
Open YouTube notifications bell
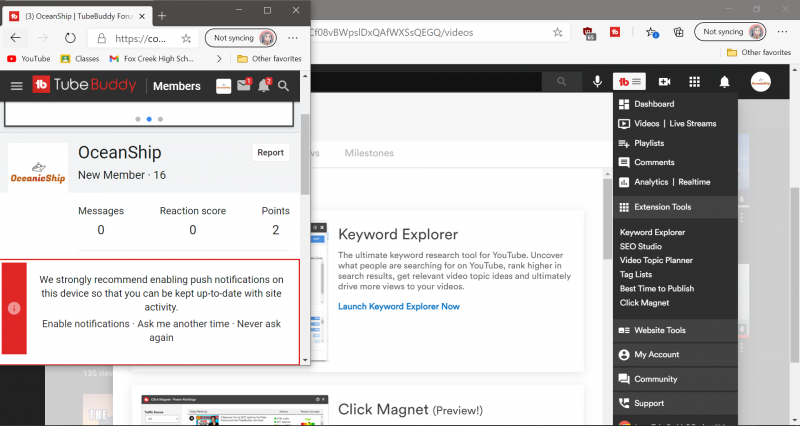(725, 82)
